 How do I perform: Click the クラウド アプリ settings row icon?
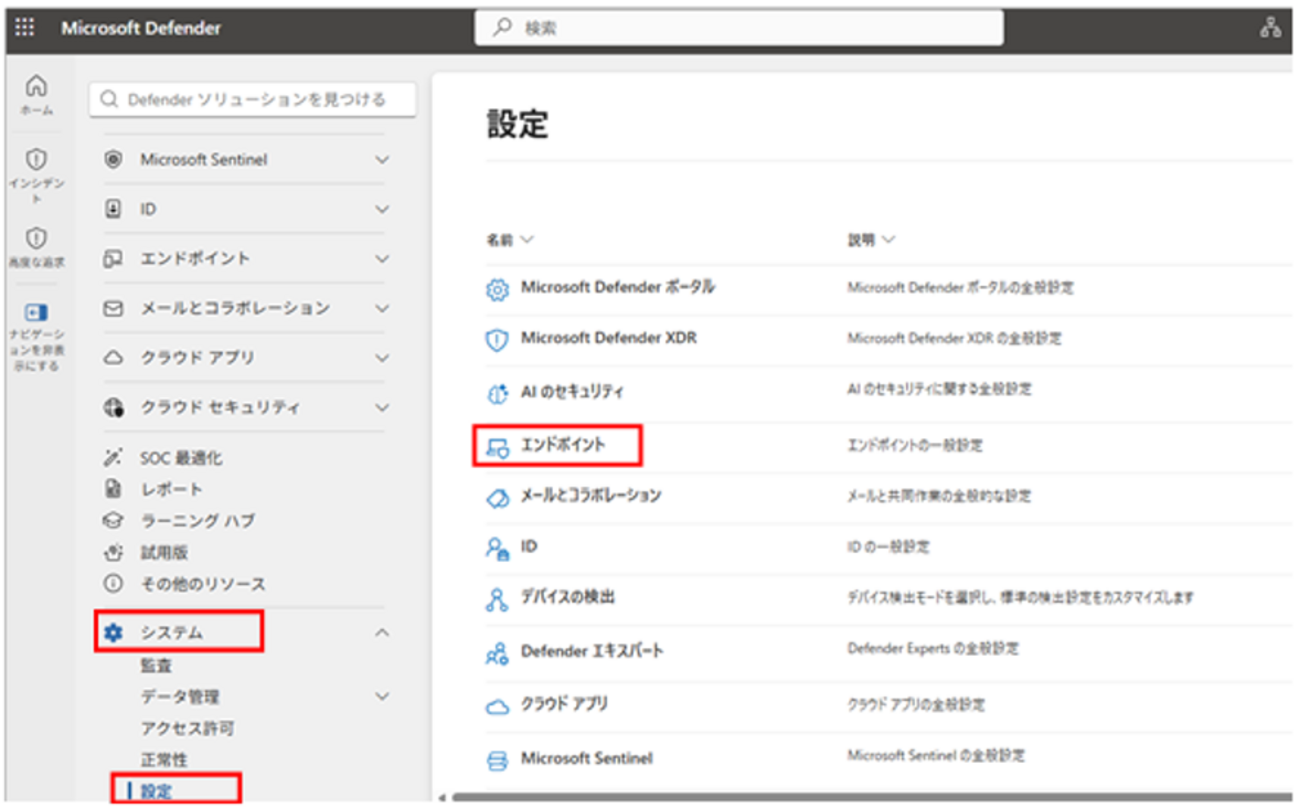[497, 706]
